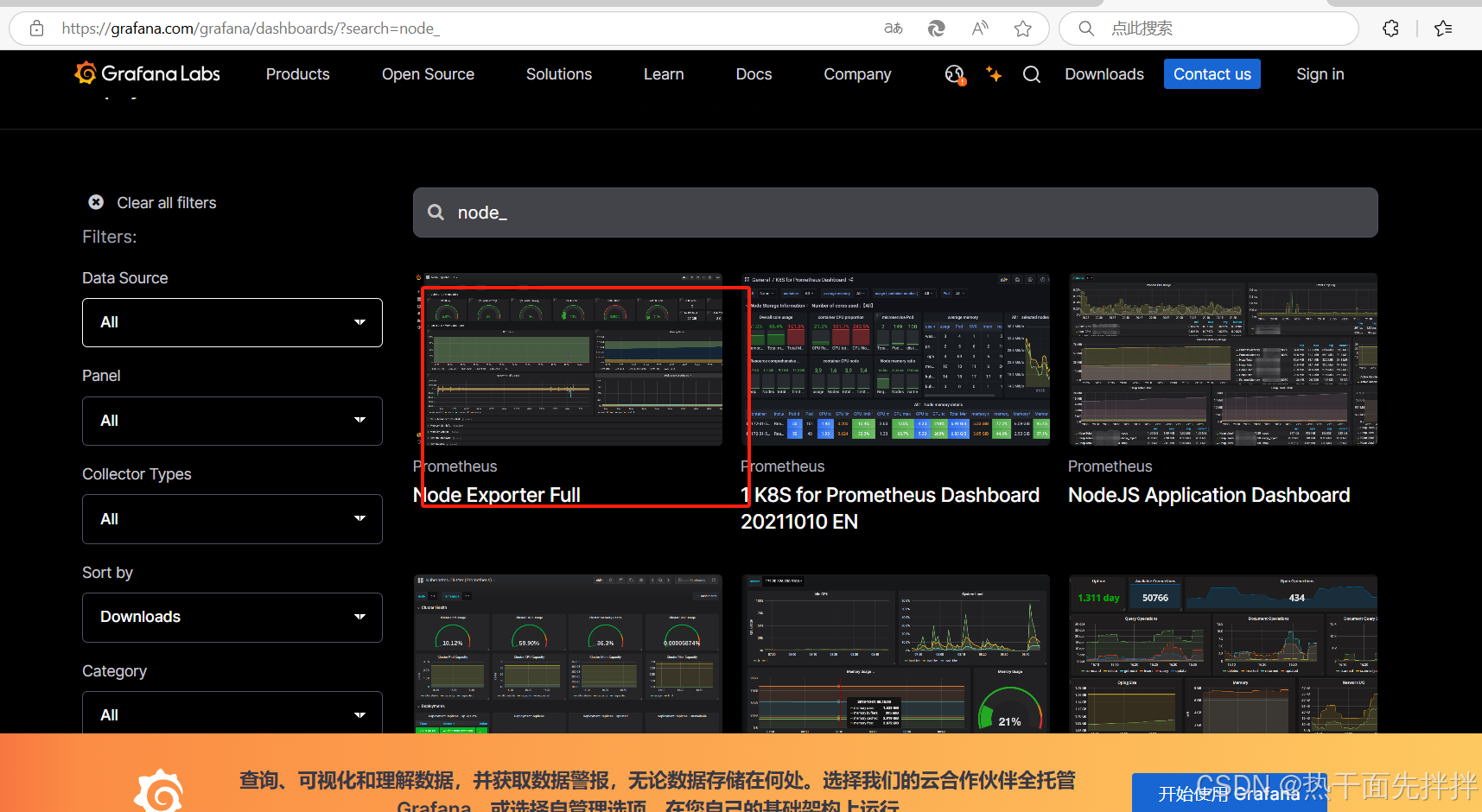Open the Node Exporter Full thumbnail image
Viewport: 1482px width, 812px height.
tap(568, 359)
